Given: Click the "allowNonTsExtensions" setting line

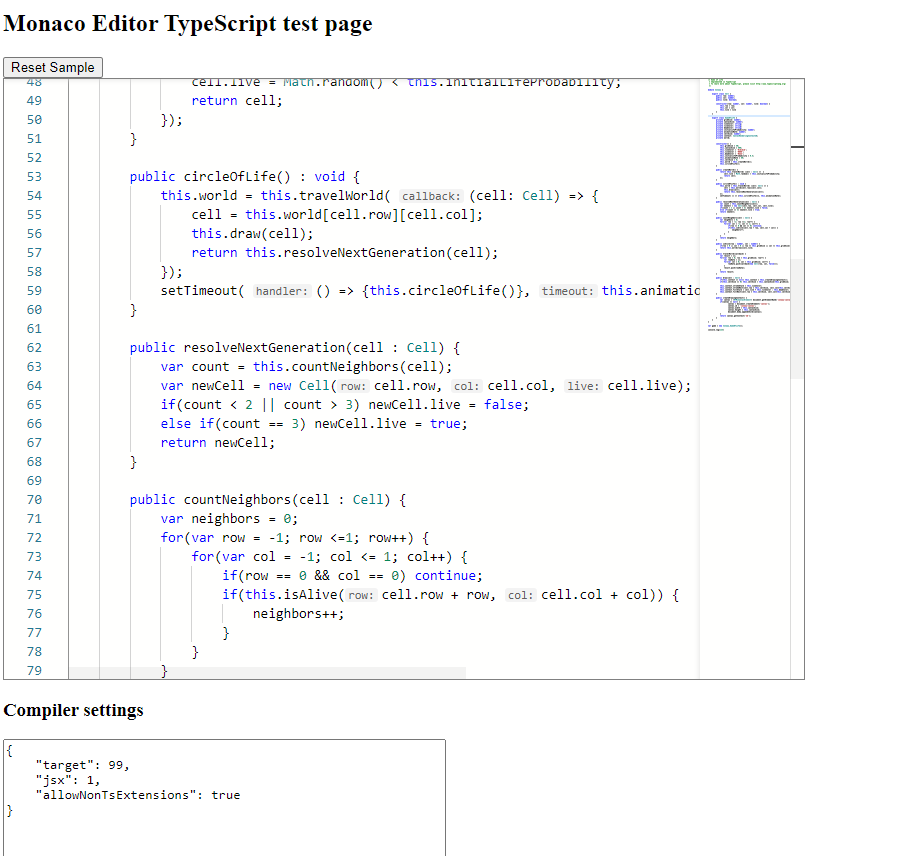Looking at the screenshot, I should click(x=138, y=795).
